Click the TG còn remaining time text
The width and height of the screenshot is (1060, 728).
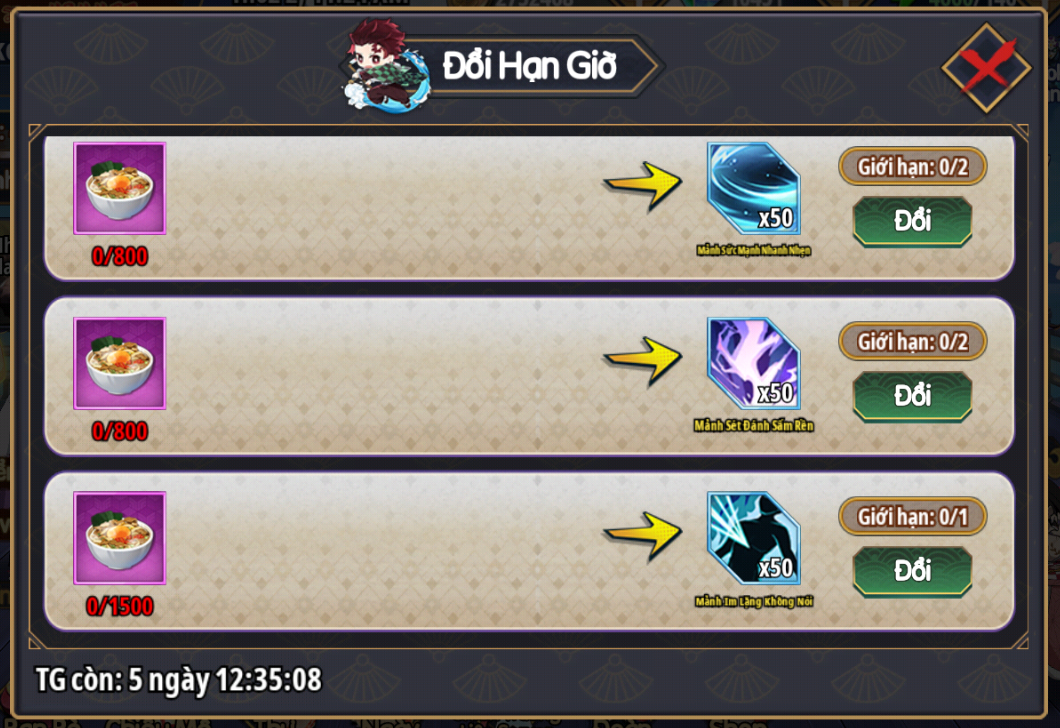coord(178,680)
